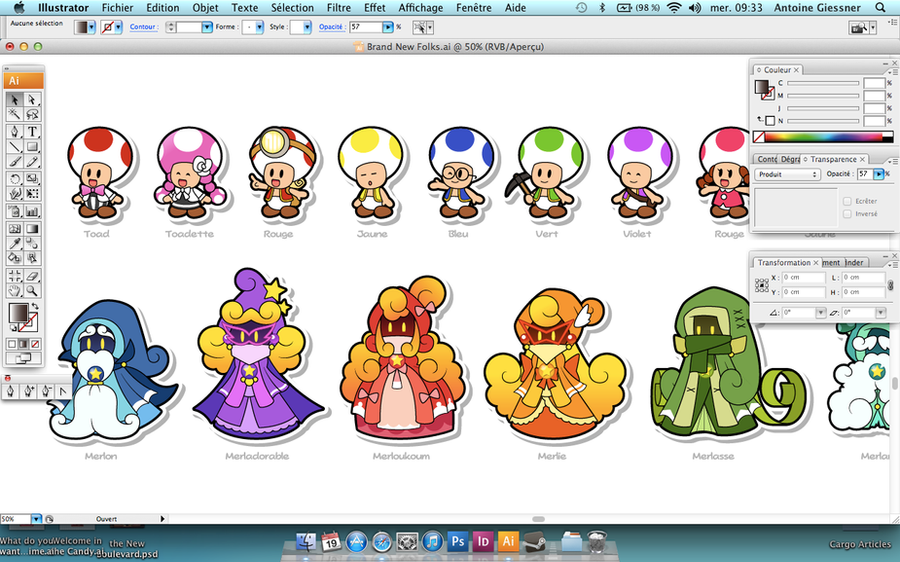The image size is (900, 562).
Task: Select the Zoom magnifier tool
Action: pos(32,291)
